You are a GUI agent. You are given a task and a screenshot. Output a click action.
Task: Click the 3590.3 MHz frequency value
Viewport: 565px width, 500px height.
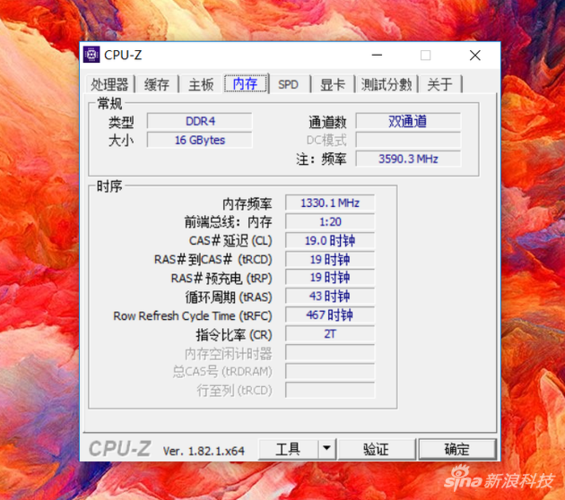click(408, 159)
